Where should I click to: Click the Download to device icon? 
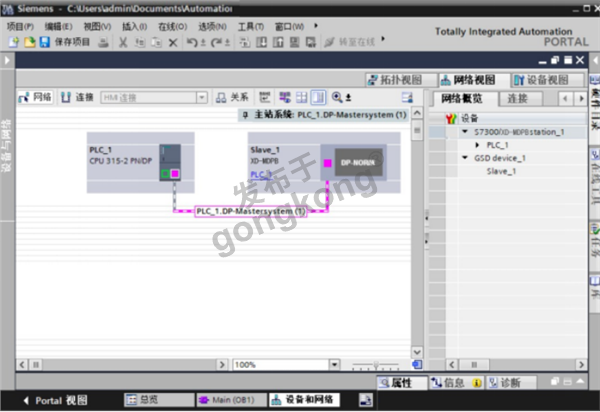coord(261,42)
